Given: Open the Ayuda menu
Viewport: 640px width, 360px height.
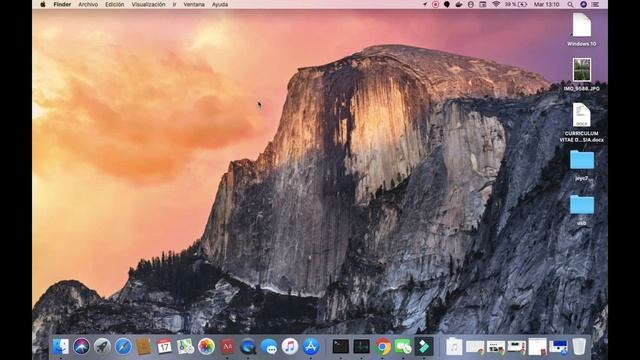Looking at the screenshot, I should tap(220, 4).
